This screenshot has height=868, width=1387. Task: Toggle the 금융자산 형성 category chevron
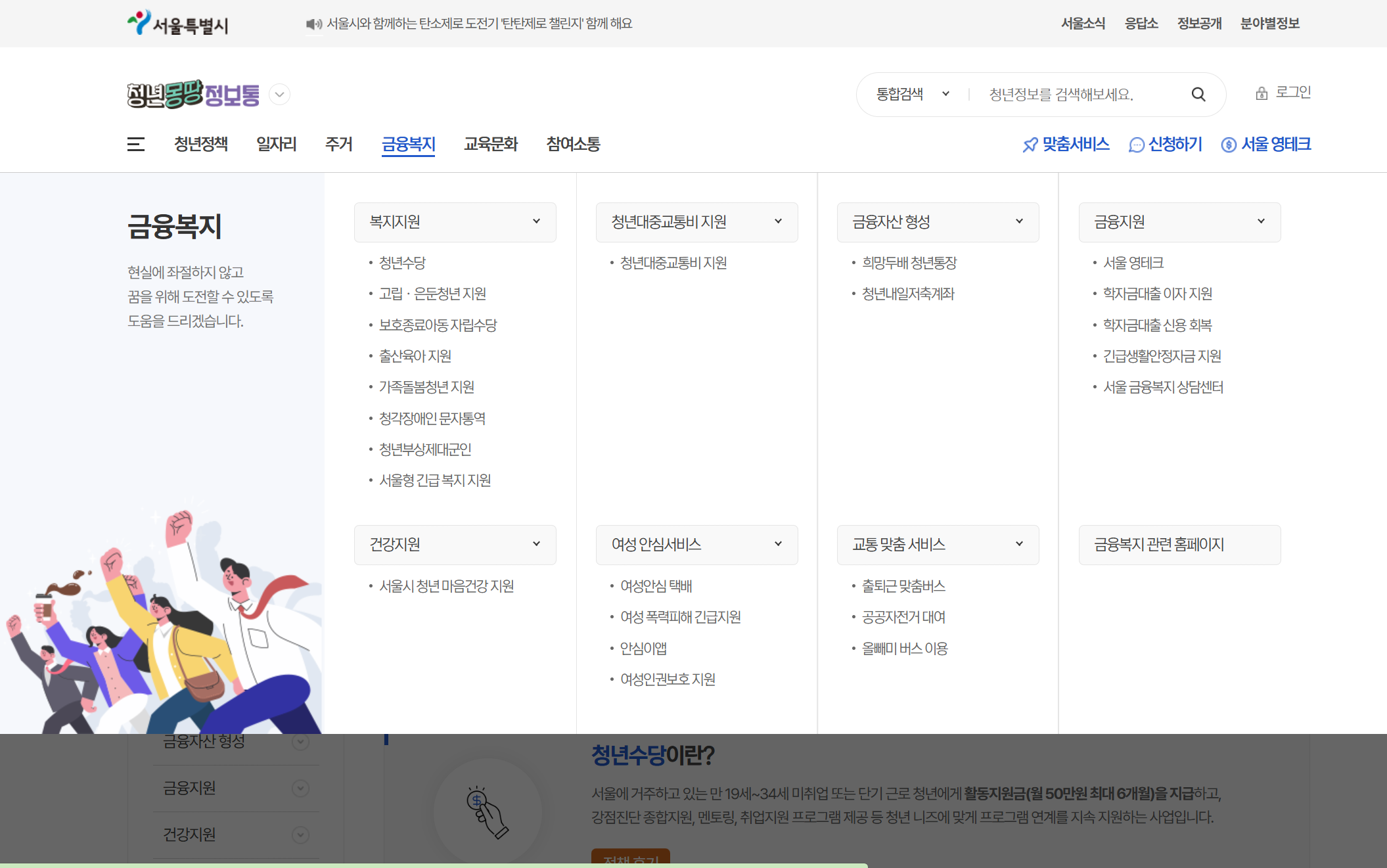click(1019, 222)
